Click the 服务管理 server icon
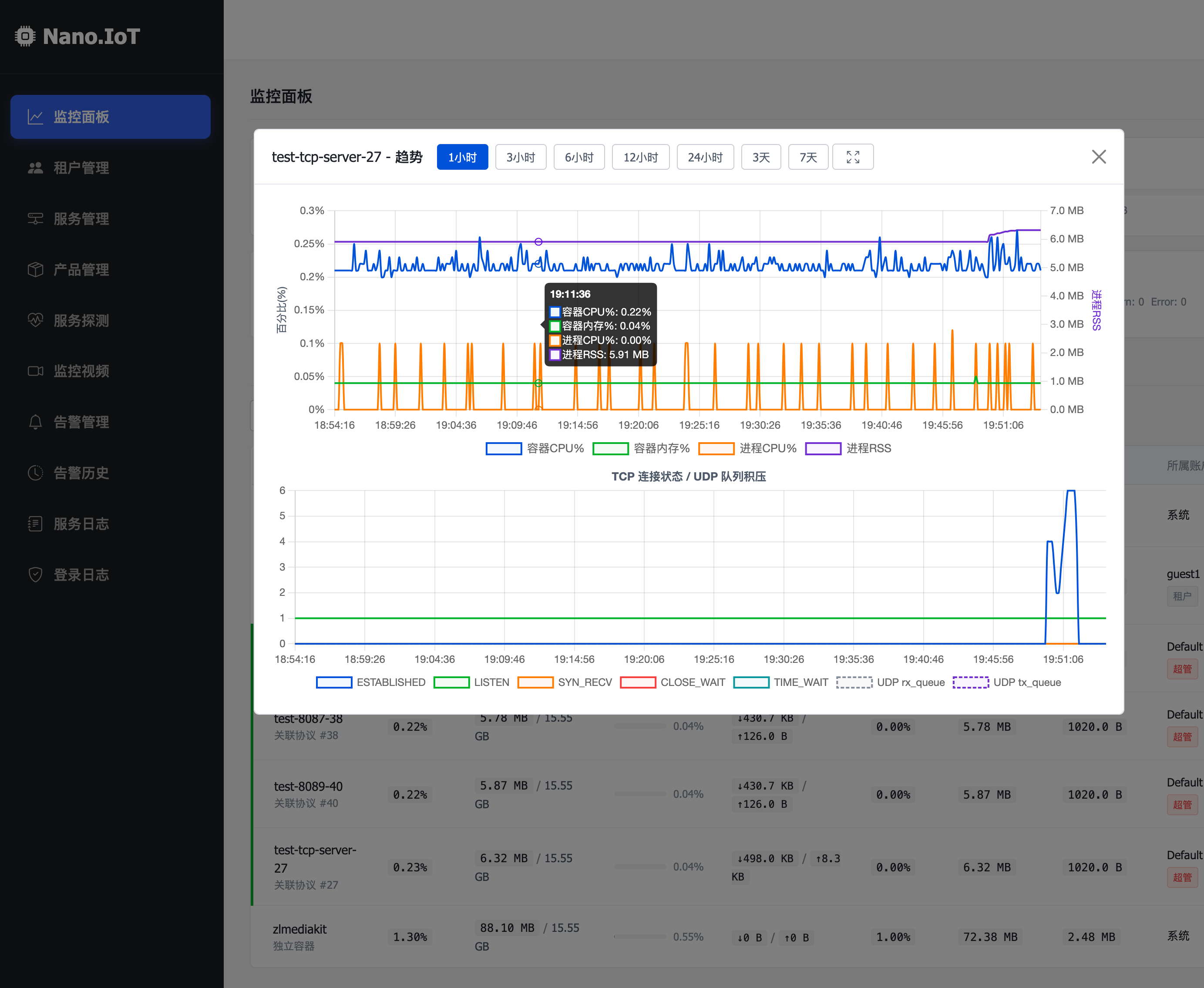 coord(35,218)
